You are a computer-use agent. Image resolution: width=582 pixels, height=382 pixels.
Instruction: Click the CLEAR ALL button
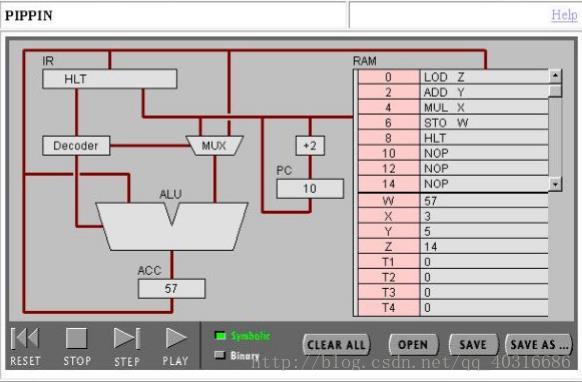coord(337,345)
